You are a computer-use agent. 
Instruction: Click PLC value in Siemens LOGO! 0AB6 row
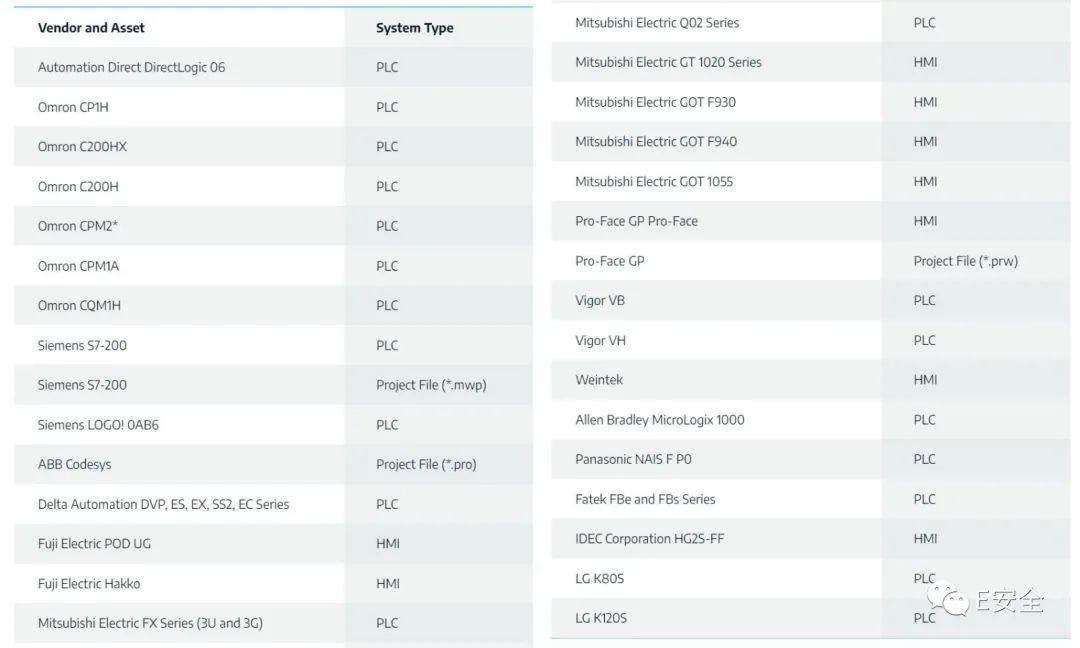pyautogui.click(x=387, y=425)
